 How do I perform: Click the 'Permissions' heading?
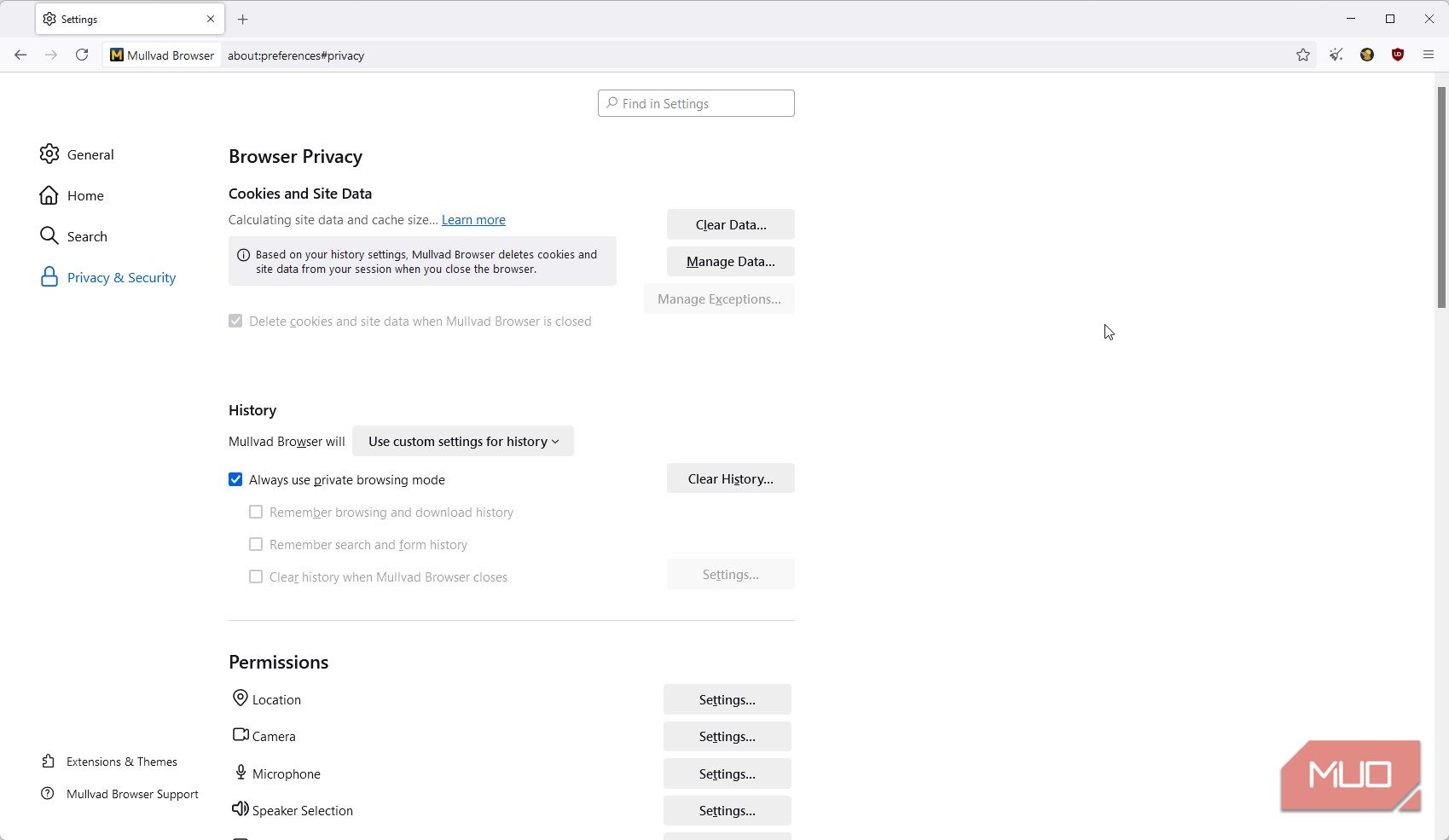tap(278, 662)
